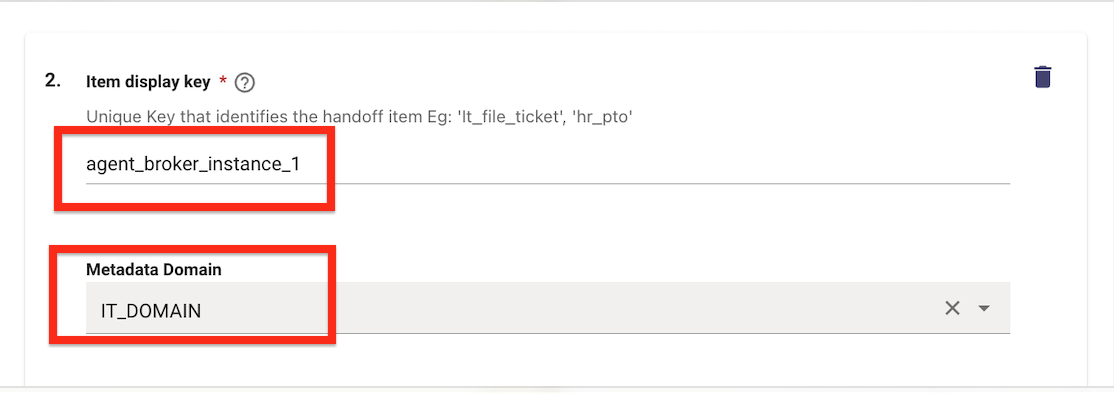Image resolution: width=1114 pixels, height=394 pixels.
Task: Click the gray page background outside the card
Action: click(x=1100, y=213)
